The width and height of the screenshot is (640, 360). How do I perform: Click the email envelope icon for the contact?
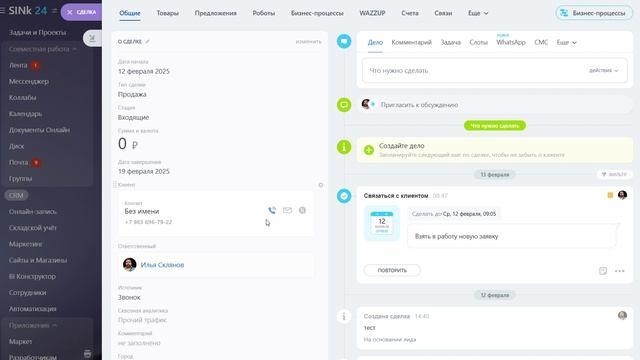pos(287,210)
